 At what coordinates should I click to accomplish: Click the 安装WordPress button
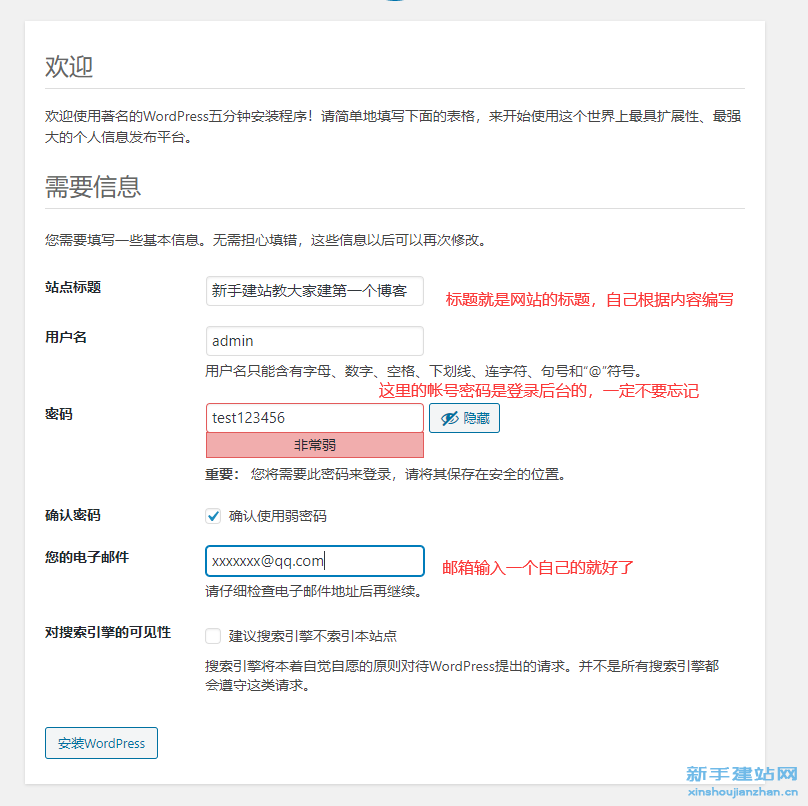102,743
